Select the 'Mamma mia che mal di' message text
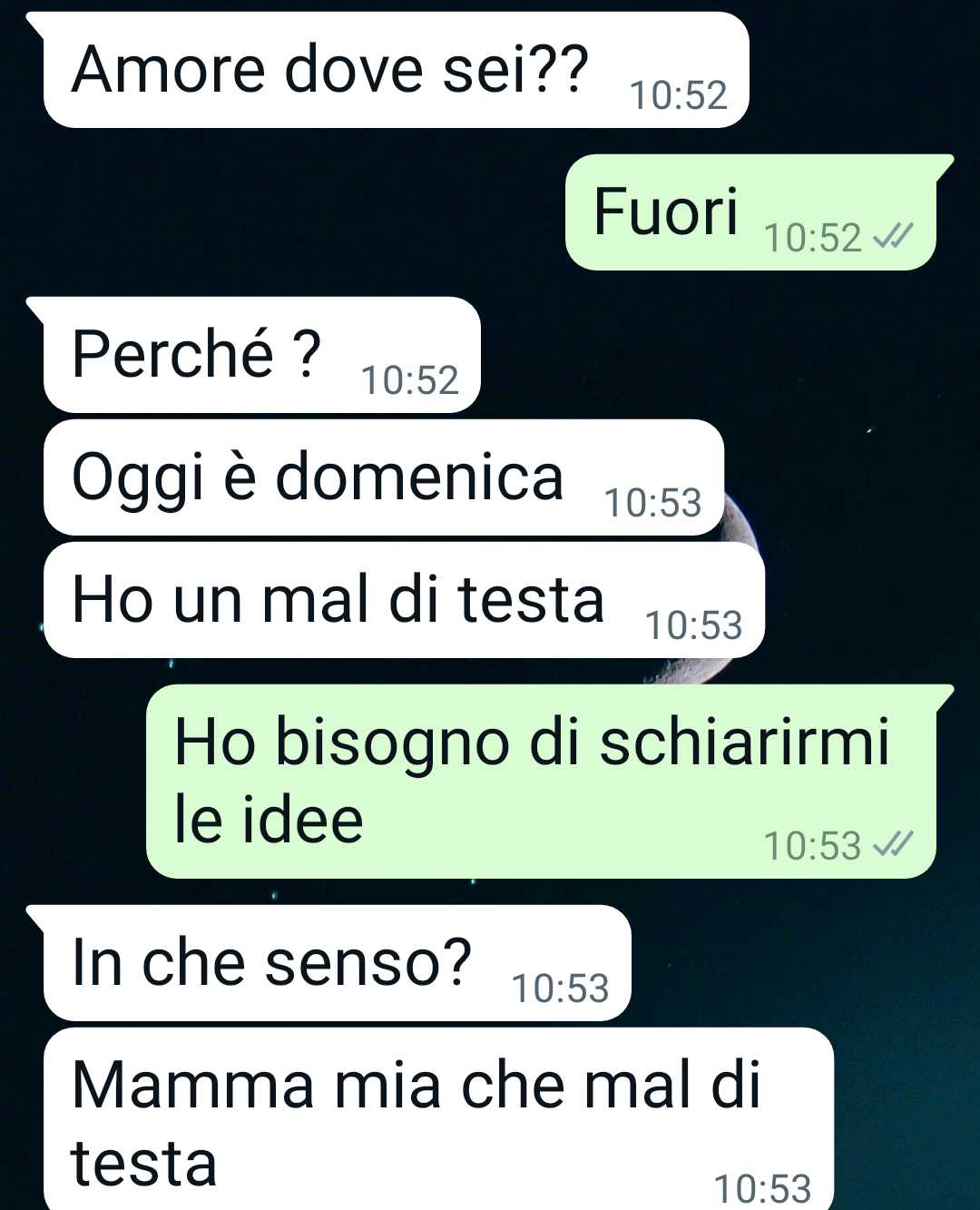This screenshot has height=1210, width=980. [416, 1084]
